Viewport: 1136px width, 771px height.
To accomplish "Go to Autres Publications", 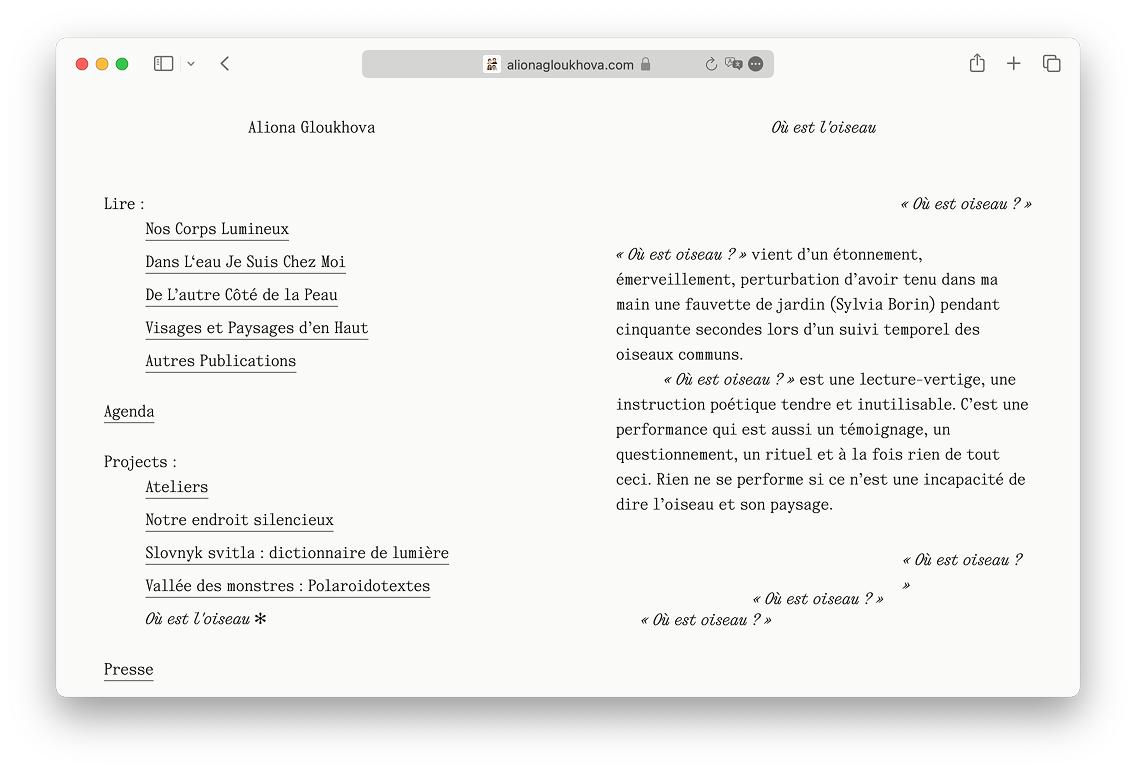I will [x=220, y=361].
